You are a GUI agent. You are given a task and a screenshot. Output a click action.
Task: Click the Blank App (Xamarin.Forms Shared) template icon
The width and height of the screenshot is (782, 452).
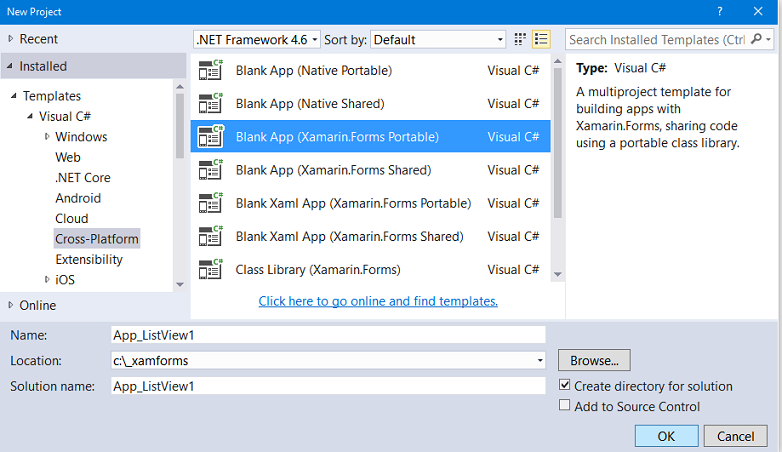click(210, 170)
